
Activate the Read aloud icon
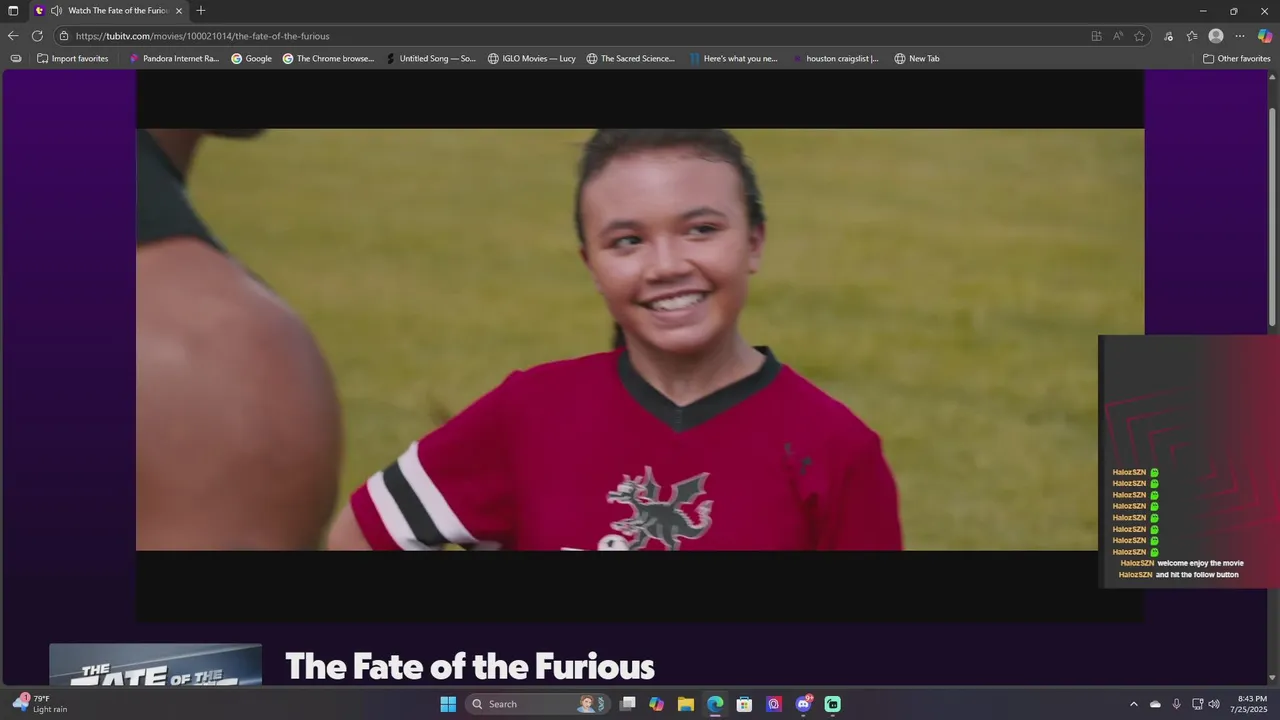click(x=1118, y=36)
